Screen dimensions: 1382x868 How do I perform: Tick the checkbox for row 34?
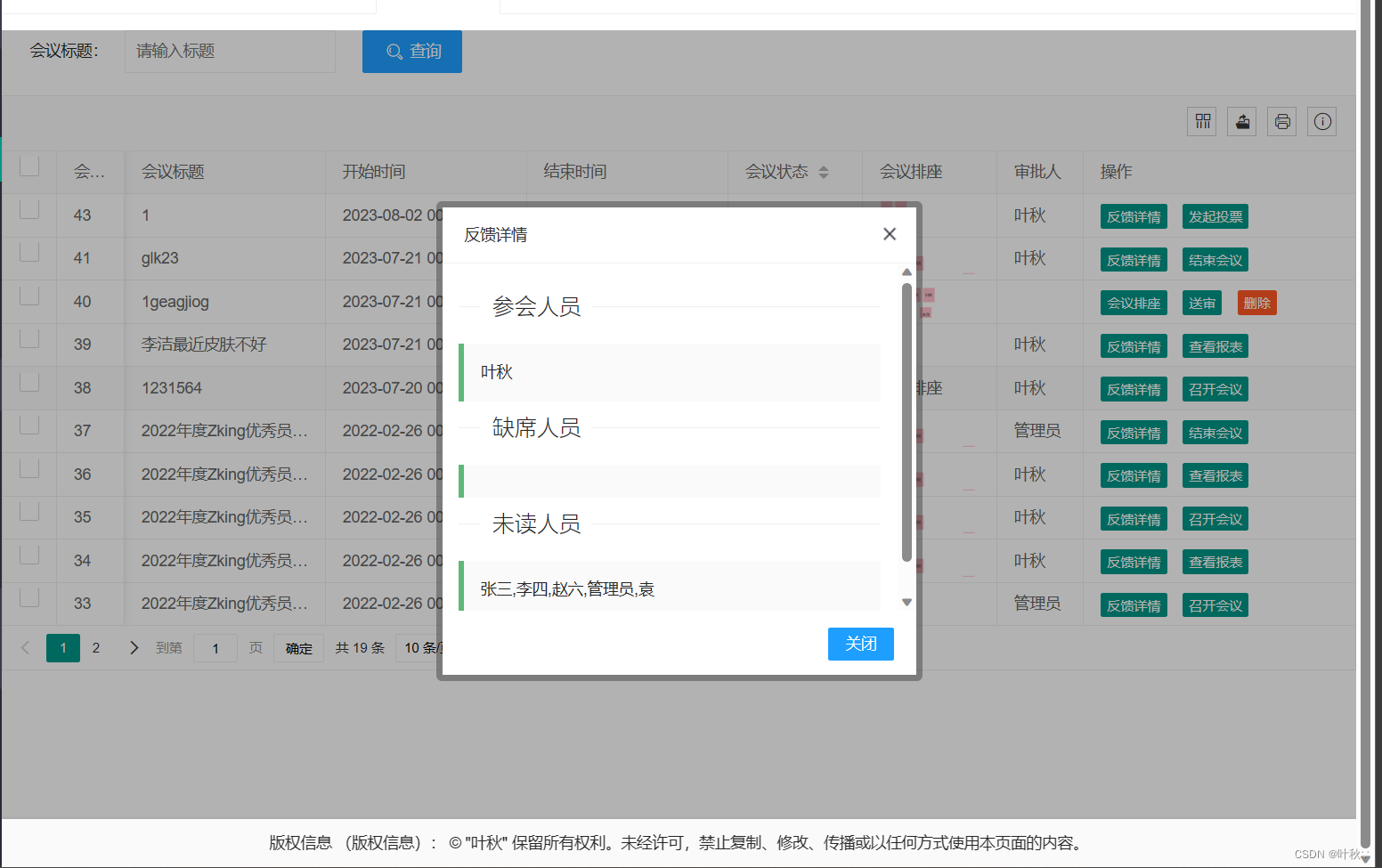[29, 555]
